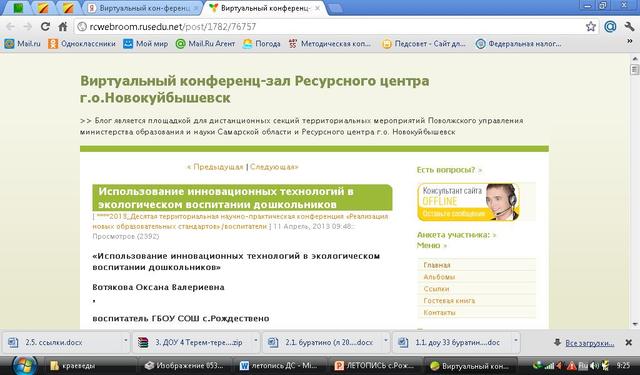This screenshot has width=640, height=375.
Task: Expand Анкета участника section
Action: pos(456,235)
